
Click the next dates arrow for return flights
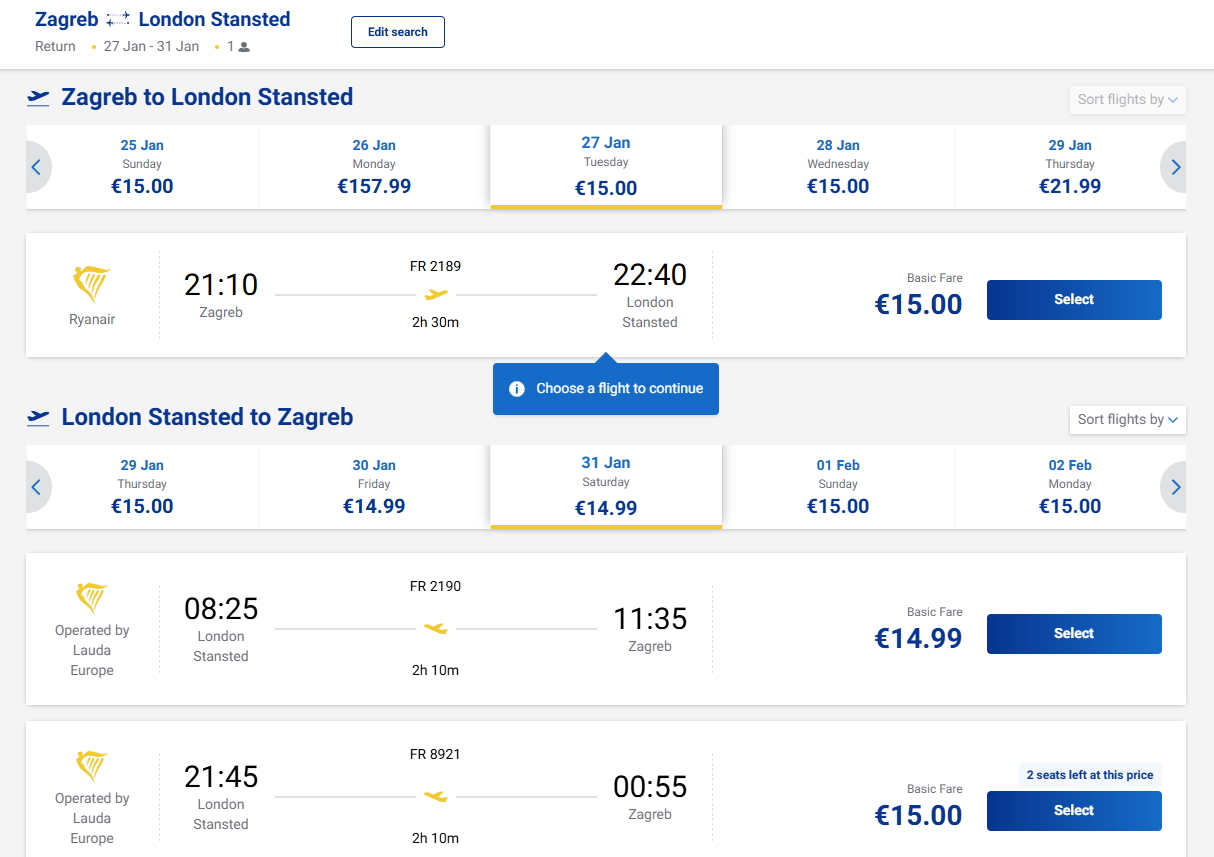pyautogui.click(x=1175, y=488)
